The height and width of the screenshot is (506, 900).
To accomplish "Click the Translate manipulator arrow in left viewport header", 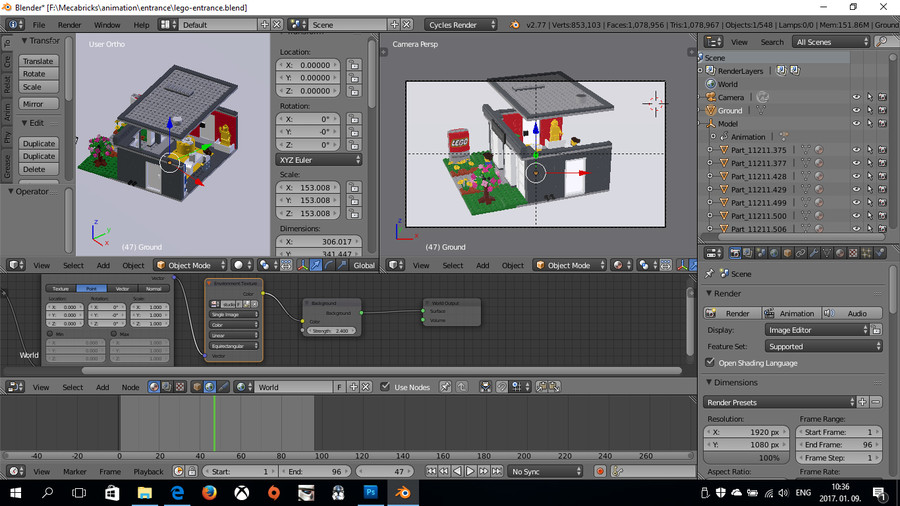I will click(316, 265).
